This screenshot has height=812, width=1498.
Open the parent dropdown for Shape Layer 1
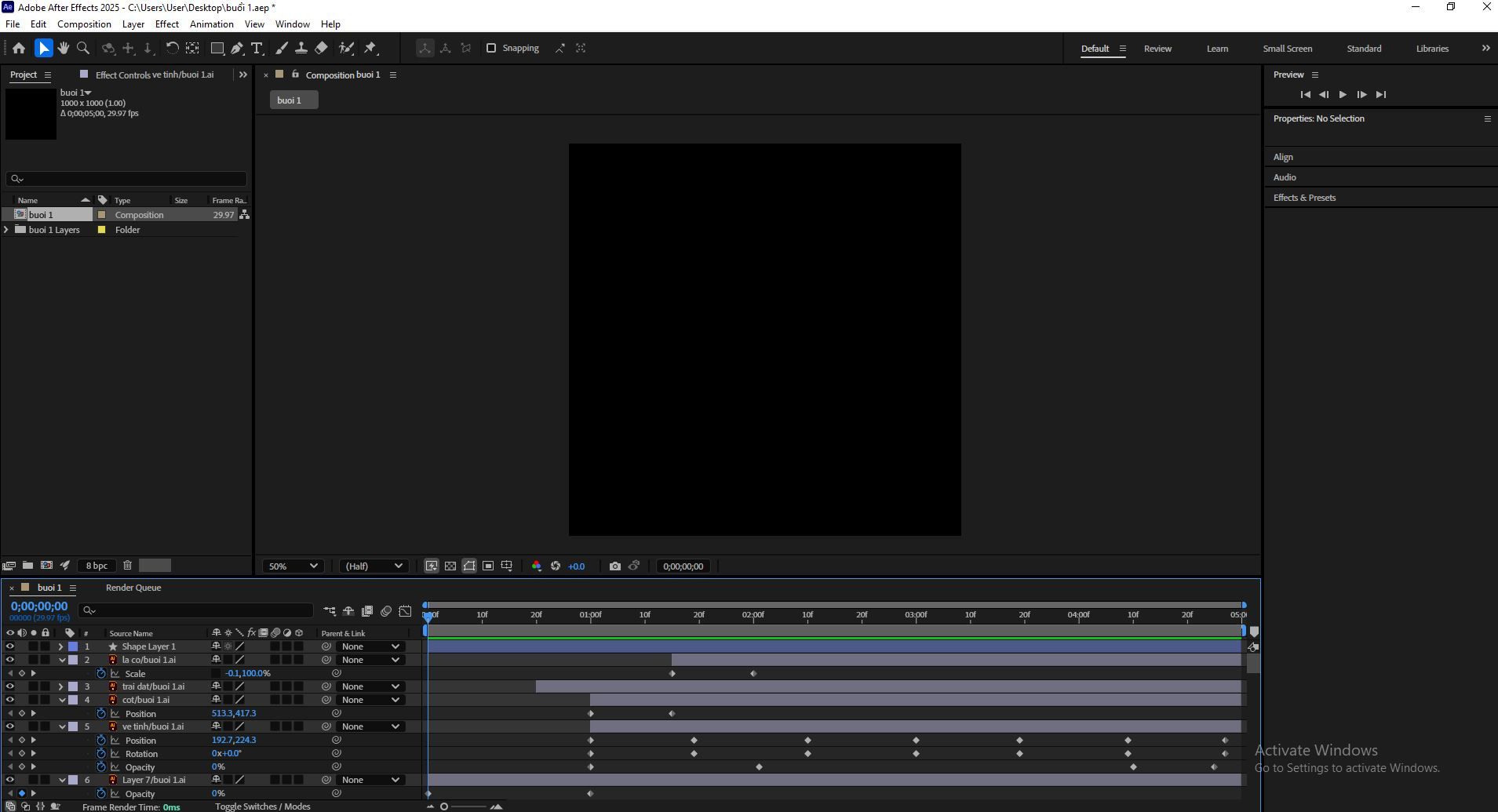click(370, 646)
